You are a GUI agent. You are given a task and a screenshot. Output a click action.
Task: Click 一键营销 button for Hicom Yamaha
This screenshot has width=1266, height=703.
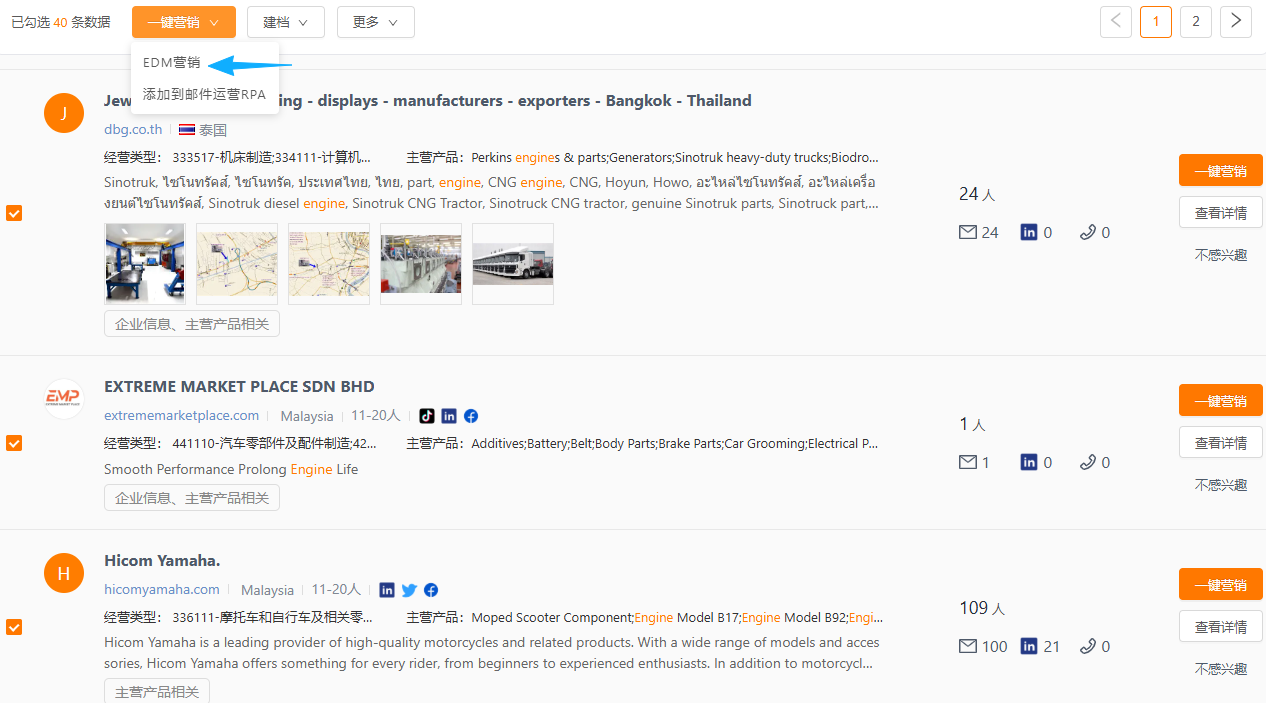[1221, 584]
